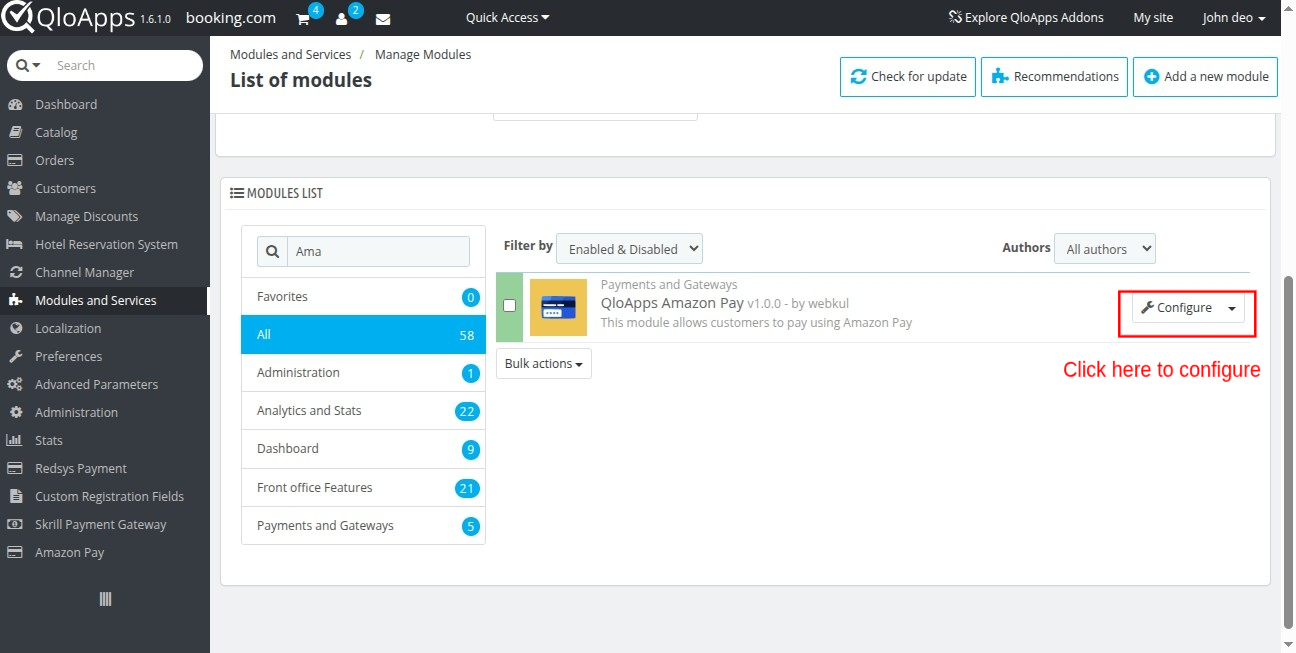Image resolution: width=1296 pixels, height=653 pixels.
Task: Click the Stats bar chart icon
Action: coord(15,440)
